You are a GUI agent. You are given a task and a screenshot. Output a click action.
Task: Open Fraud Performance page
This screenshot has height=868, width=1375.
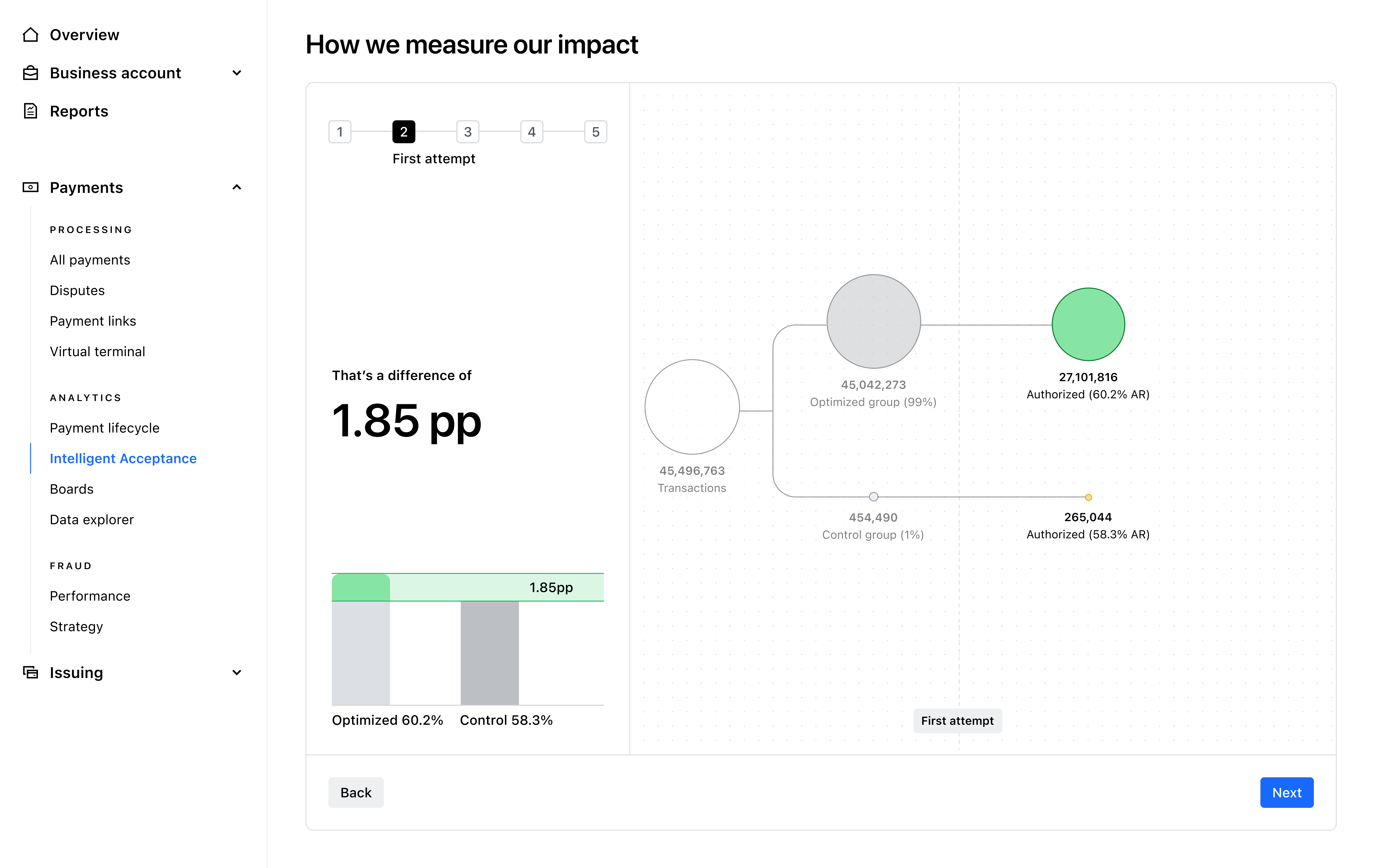click(x=90, y=596)
